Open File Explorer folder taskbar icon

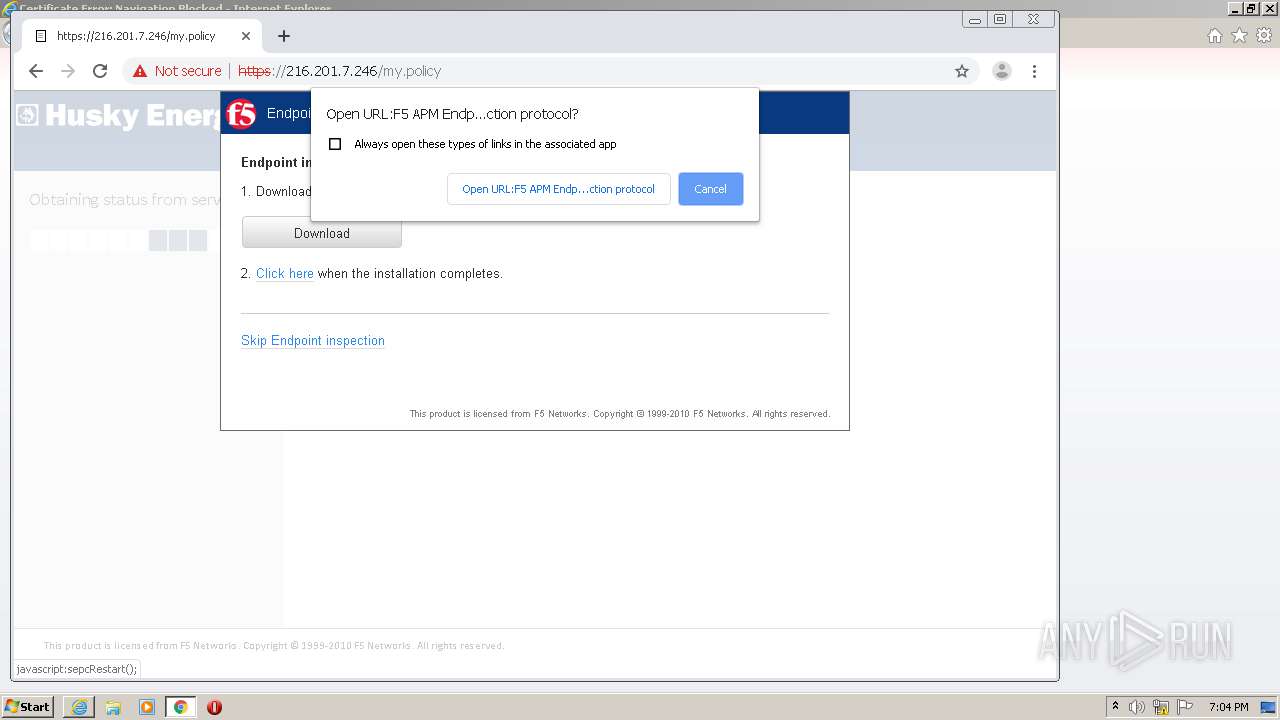click(113, 707)
